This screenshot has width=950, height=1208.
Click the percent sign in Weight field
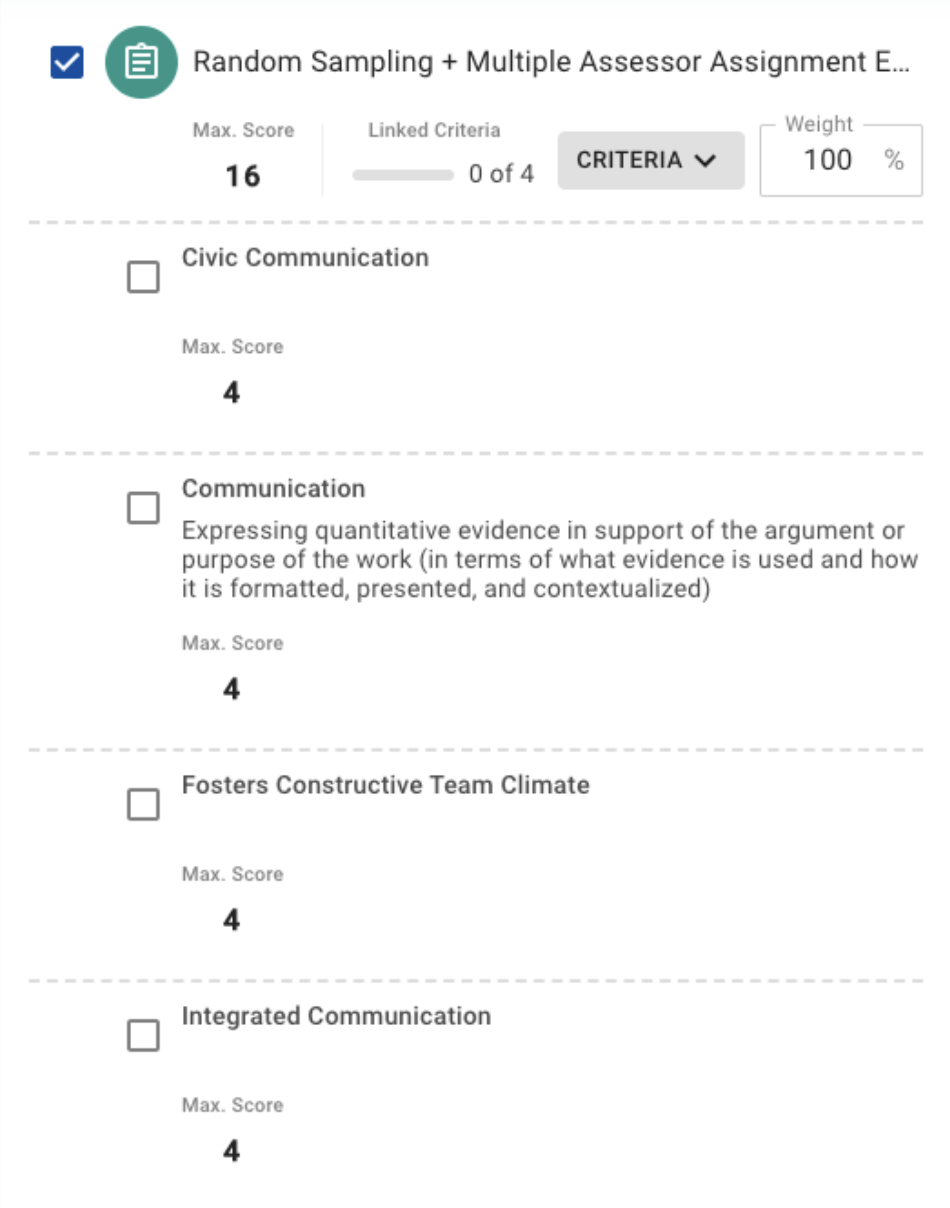pyautogui.click(x=894, y=160)
